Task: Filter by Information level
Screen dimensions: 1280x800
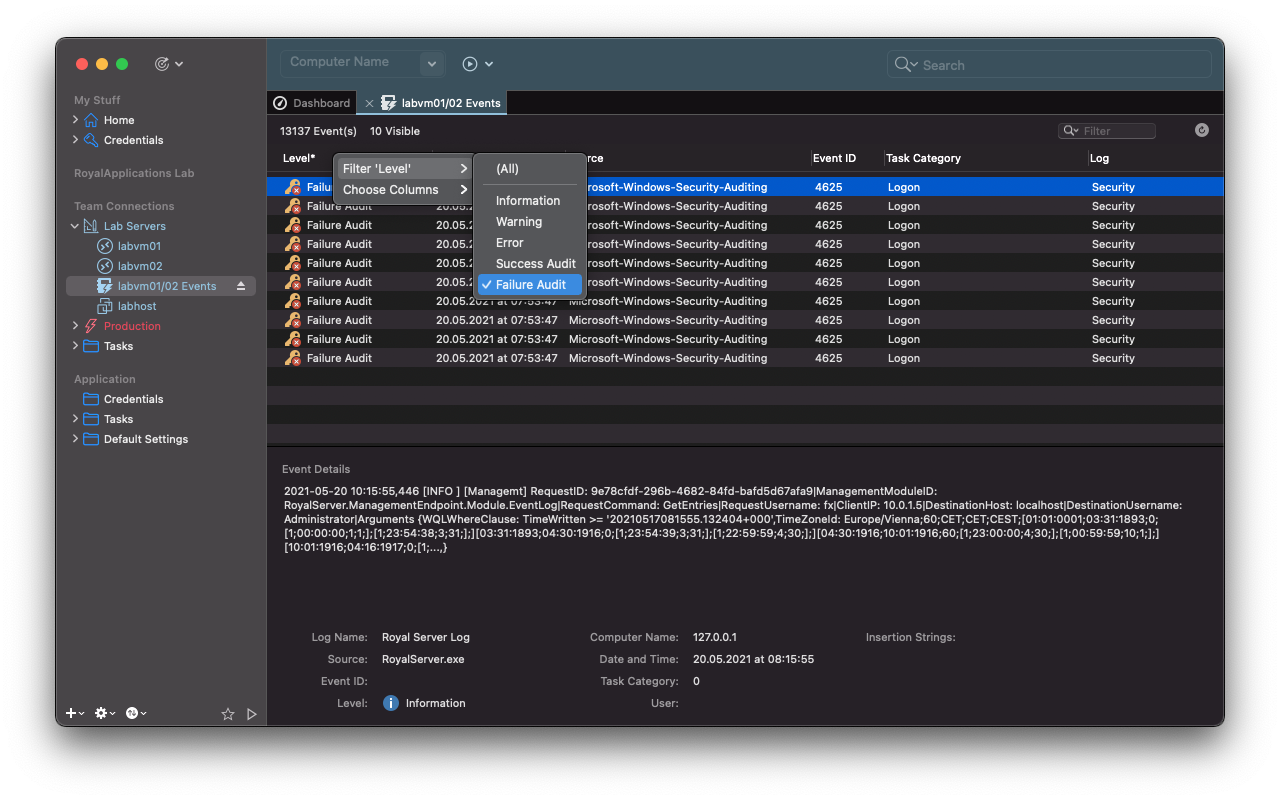Action: pyautogui.click(x=530, y=201)
